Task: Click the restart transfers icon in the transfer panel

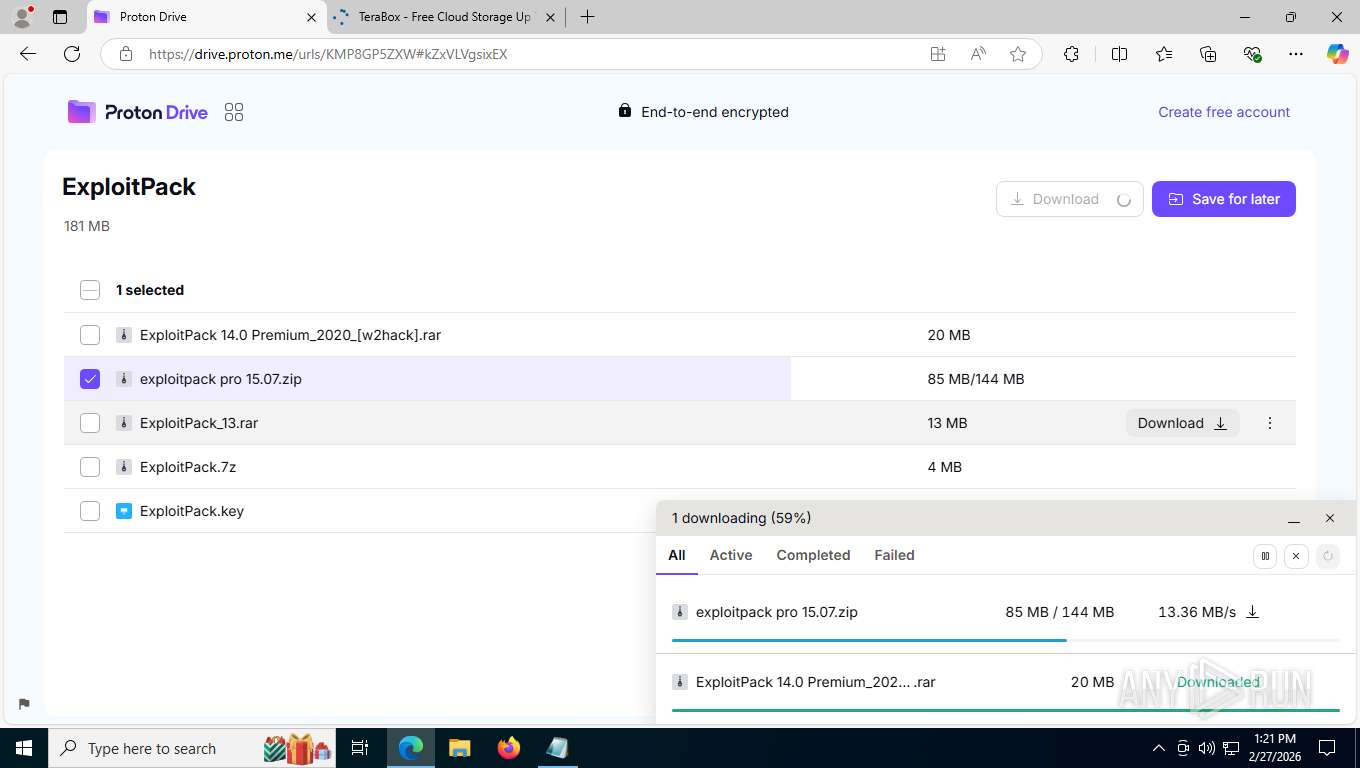Action: pyautogui.click(x=1328, y=556)
